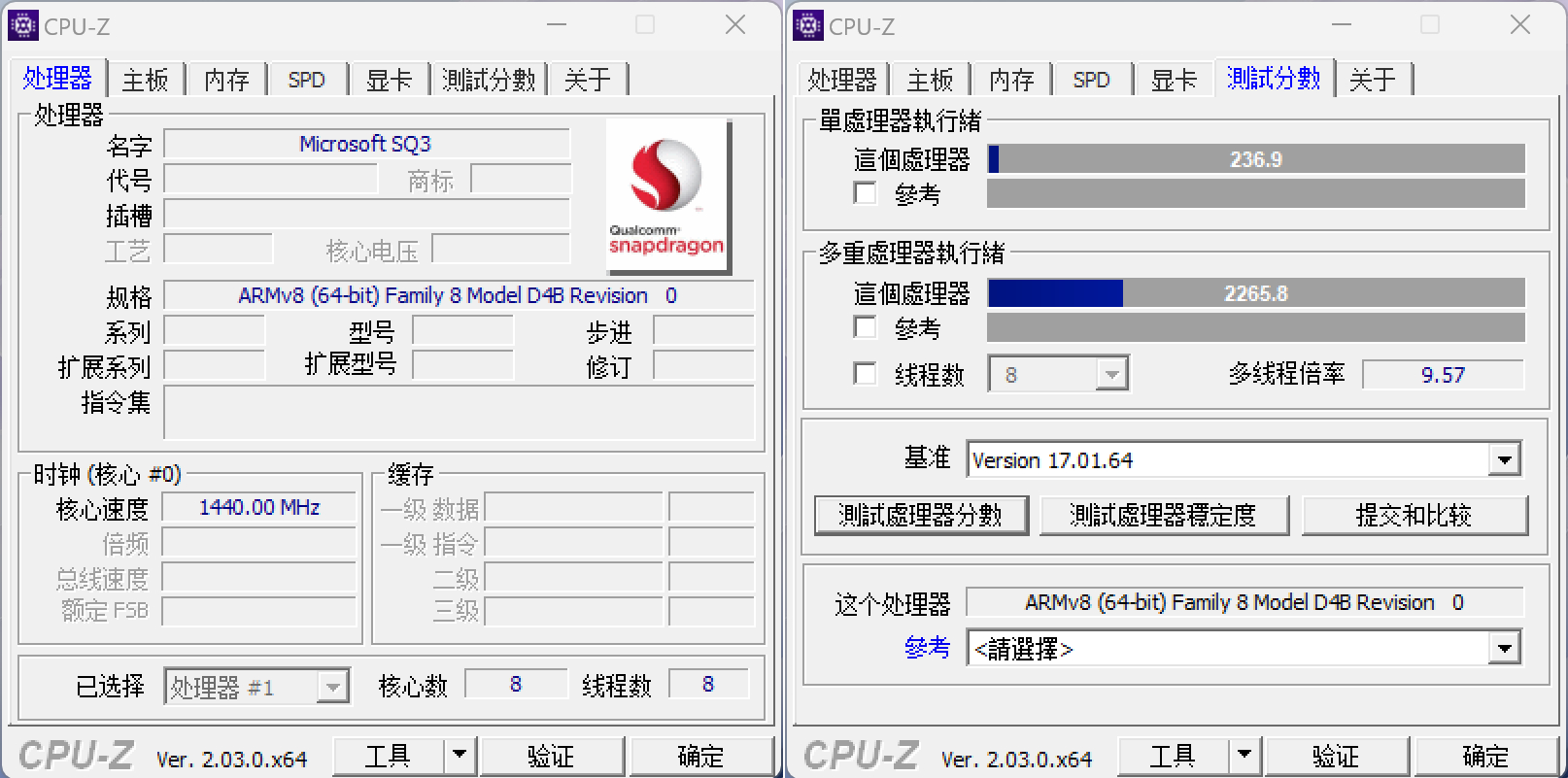Viewport: 1568px width, 778px height.
Task: Switch to 主板 tab in left window
Action: tap(146, 80)
